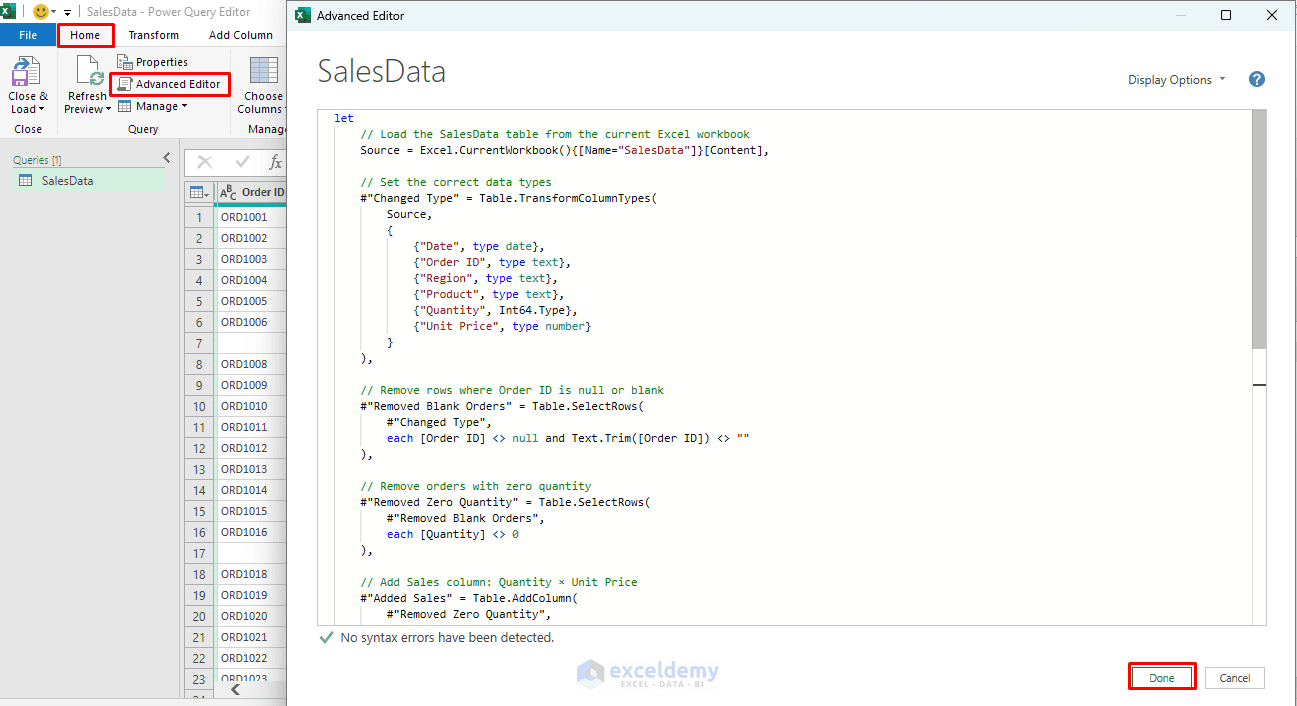
Task: Click the "Added Sales" = Table.AddColumn line
Action: (469, 598)
